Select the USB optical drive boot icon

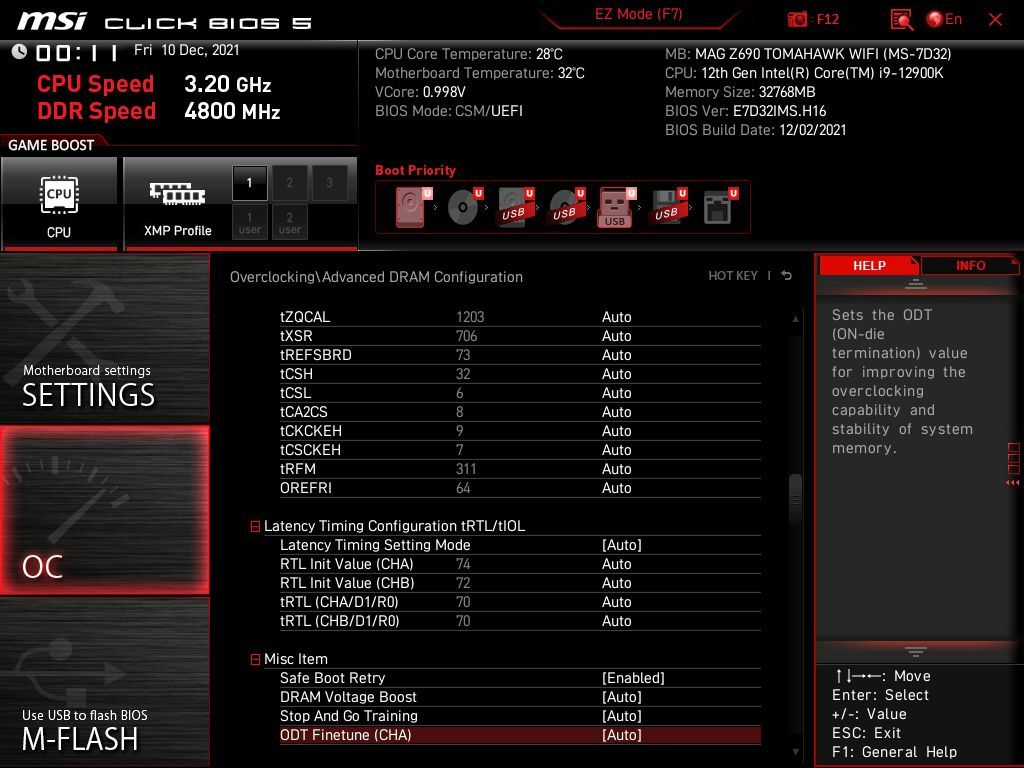pyautogui.click(x=566, y=207)
